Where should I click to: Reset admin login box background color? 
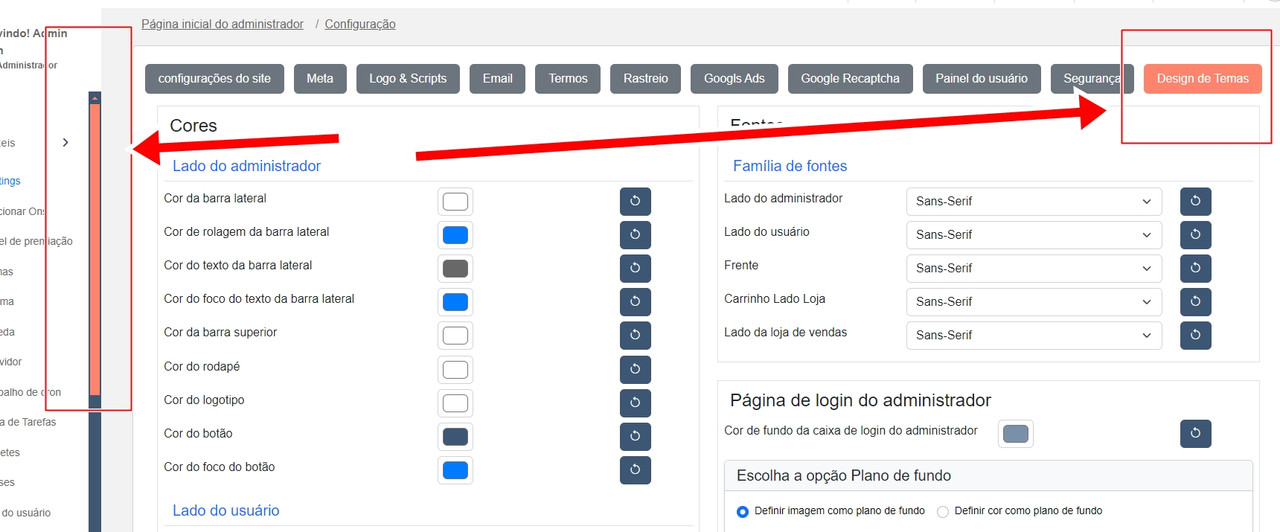(x=1196, y=433)
